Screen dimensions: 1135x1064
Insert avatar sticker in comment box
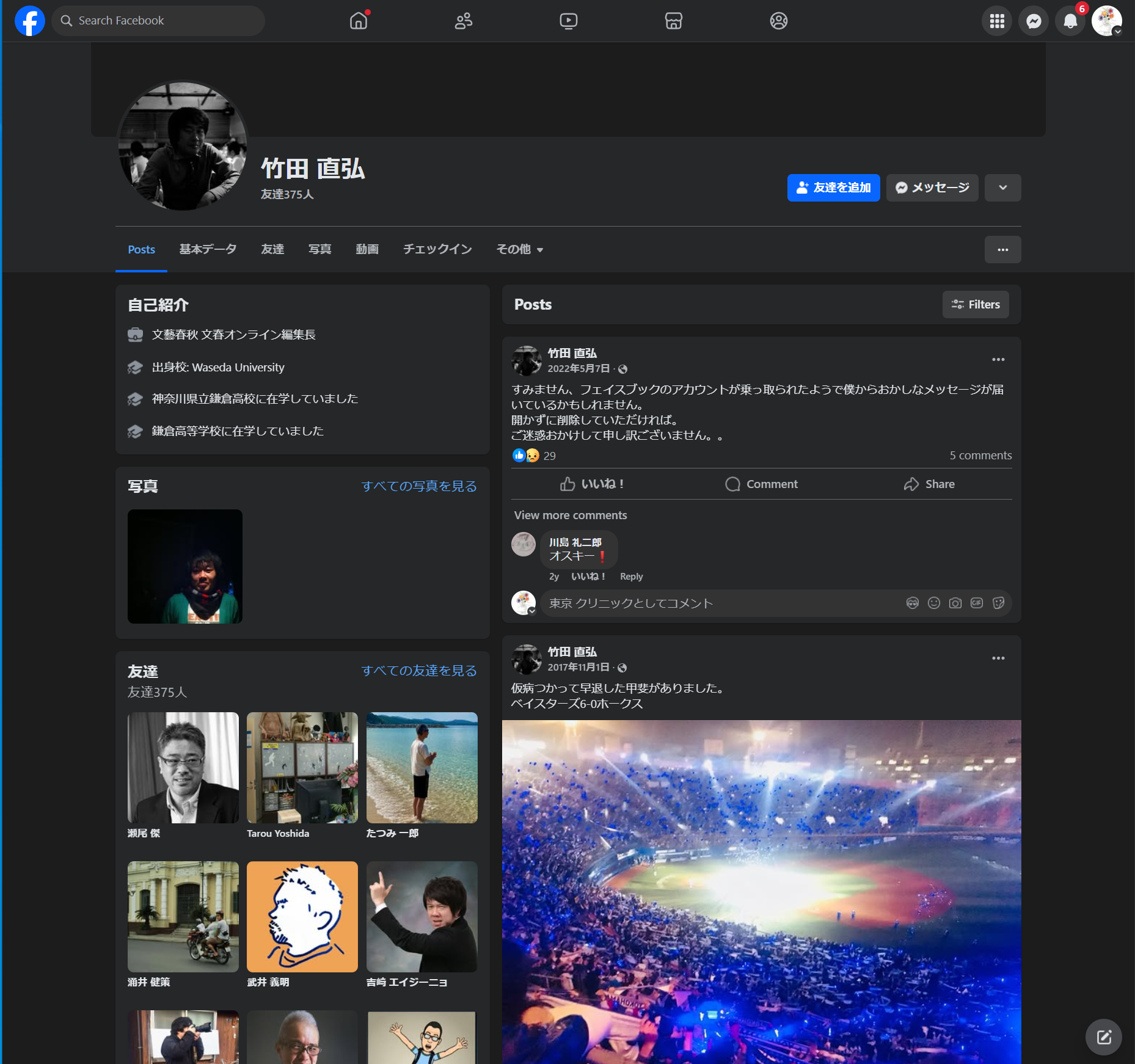click(x=912, y=603)
